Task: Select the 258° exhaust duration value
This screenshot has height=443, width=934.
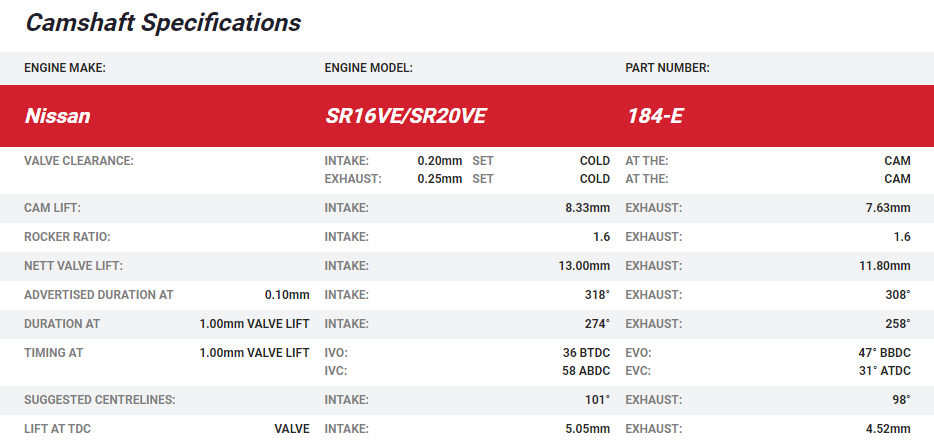Action: (x=898, y=324)
